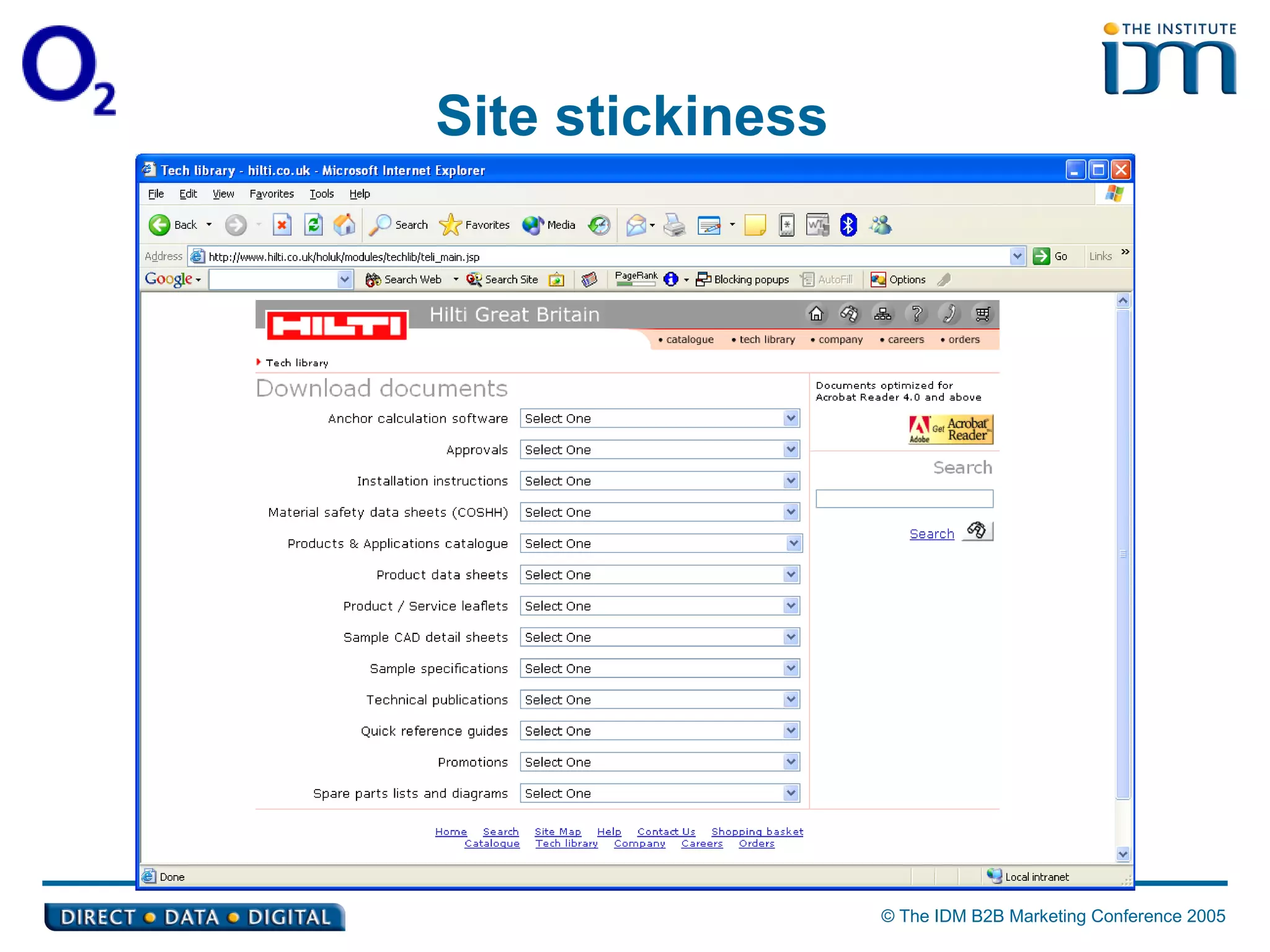Click orders in Hilti navigation bar
The image size is (1270, 952).
964,340
